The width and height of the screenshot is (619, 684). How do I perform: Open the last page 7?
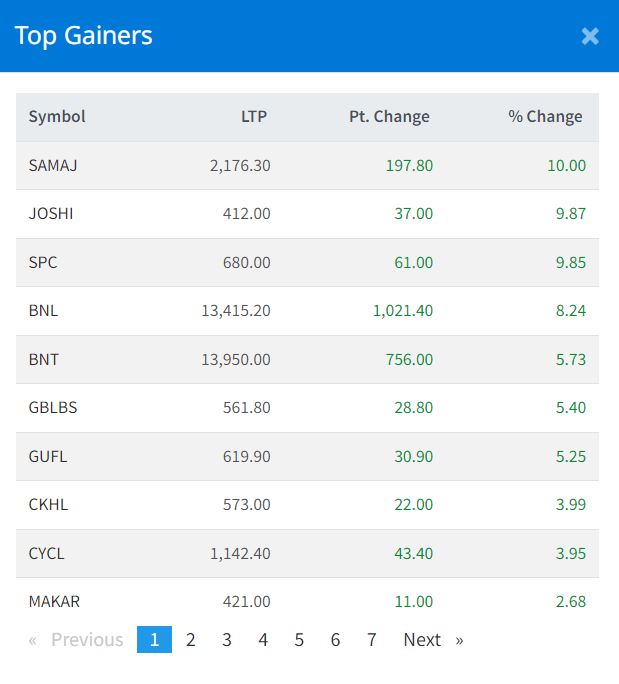tap(371, 640)
